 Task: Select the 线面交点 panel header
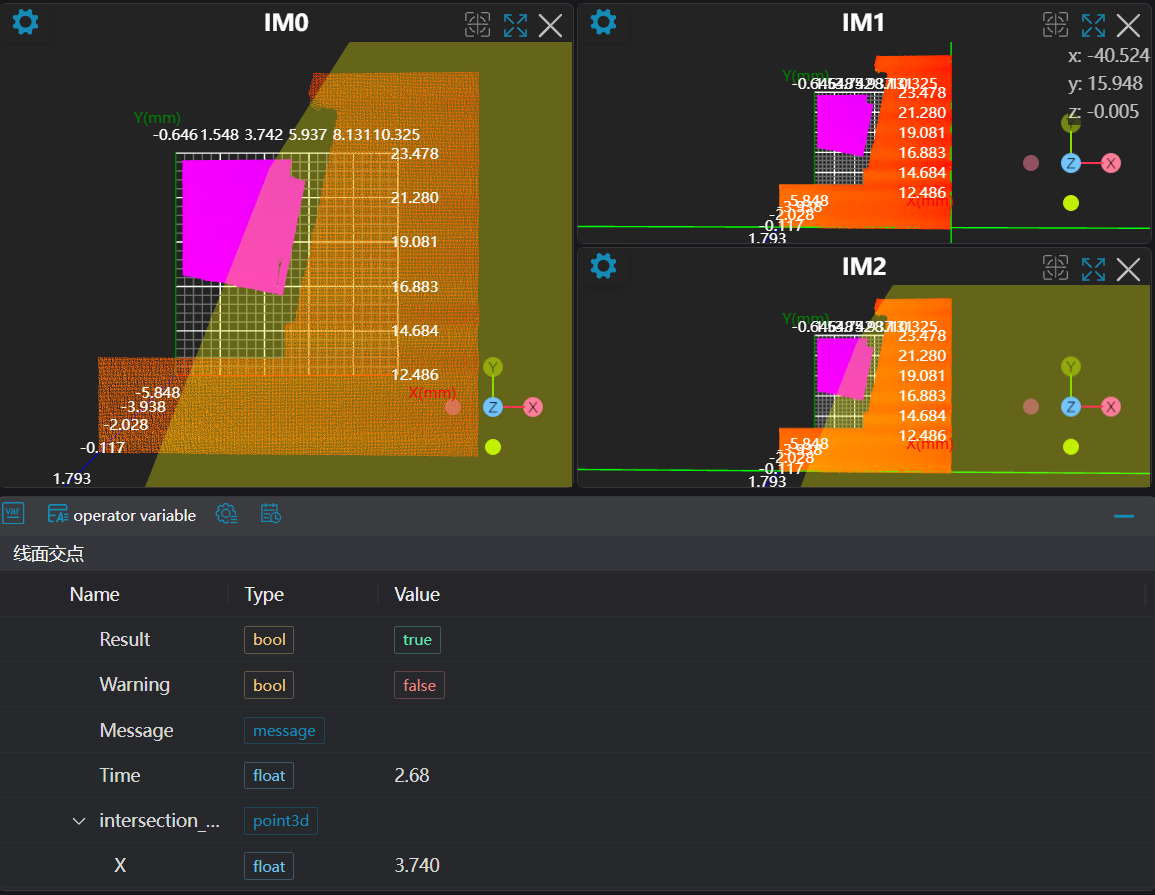pyautogui.click(x=49, y=554)
